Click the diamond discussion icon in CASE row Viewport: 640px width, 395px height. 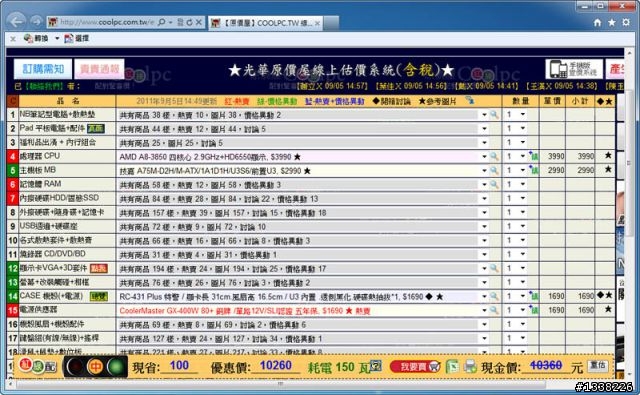600,295
